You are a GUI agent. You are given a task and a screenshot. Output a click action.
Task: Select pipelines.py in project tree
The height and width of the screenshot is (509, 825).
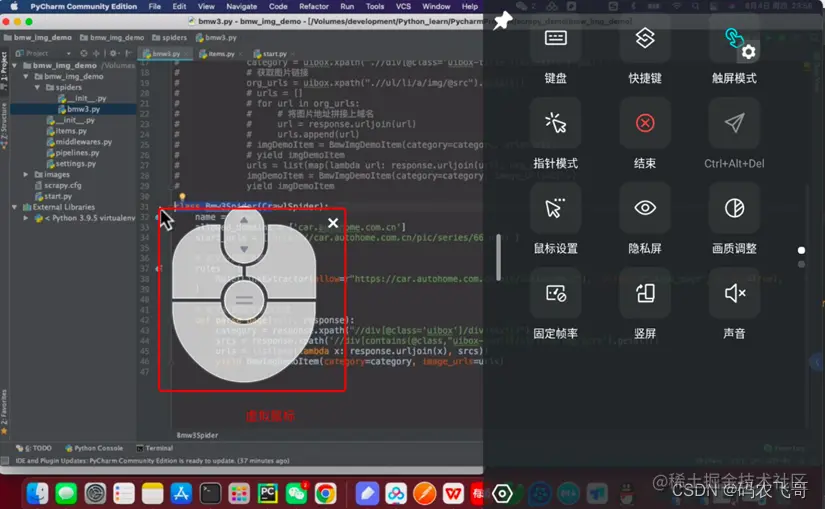73,153
